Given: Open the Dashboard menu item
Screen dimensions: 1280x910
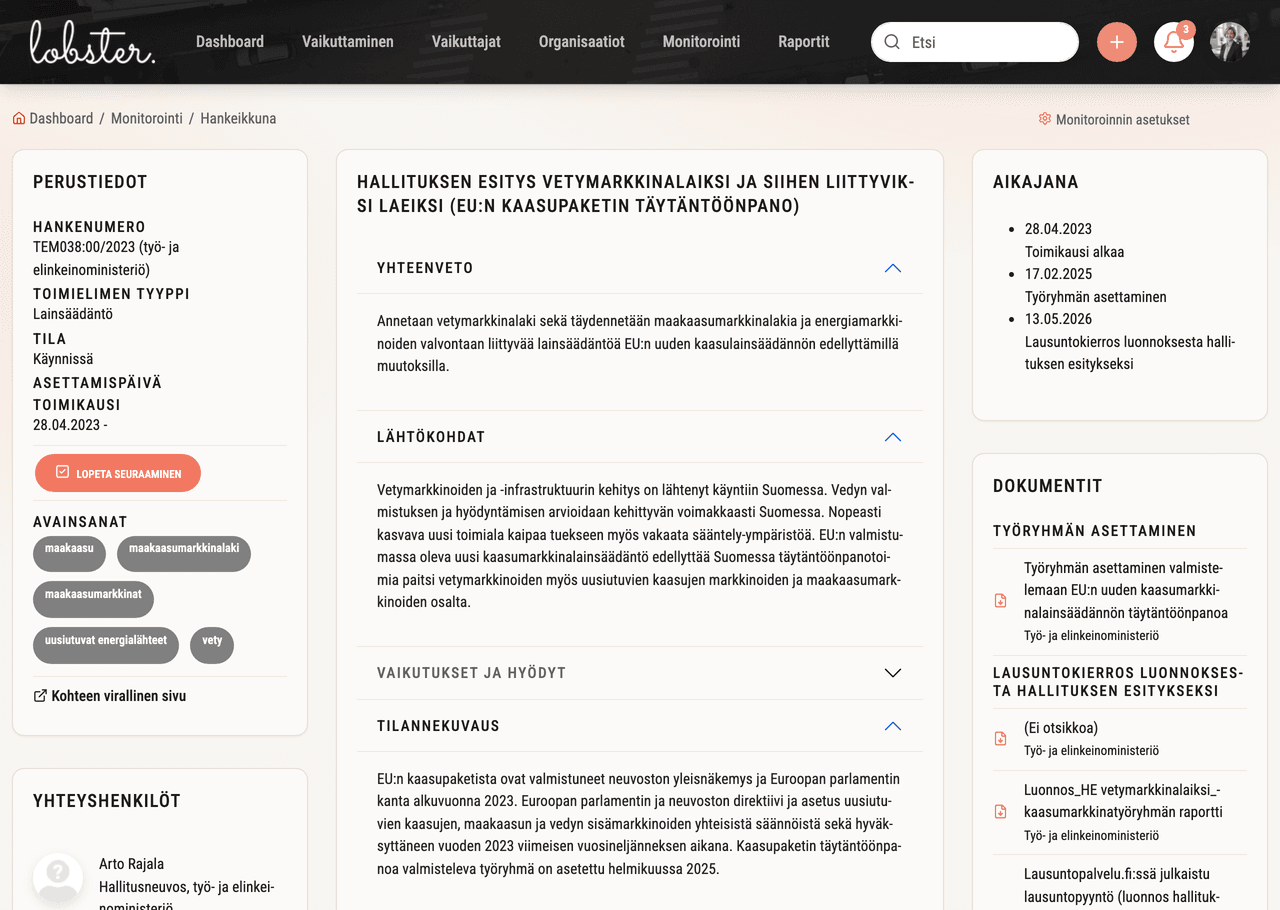Looking at the screenshot, I should coord(230,42).
